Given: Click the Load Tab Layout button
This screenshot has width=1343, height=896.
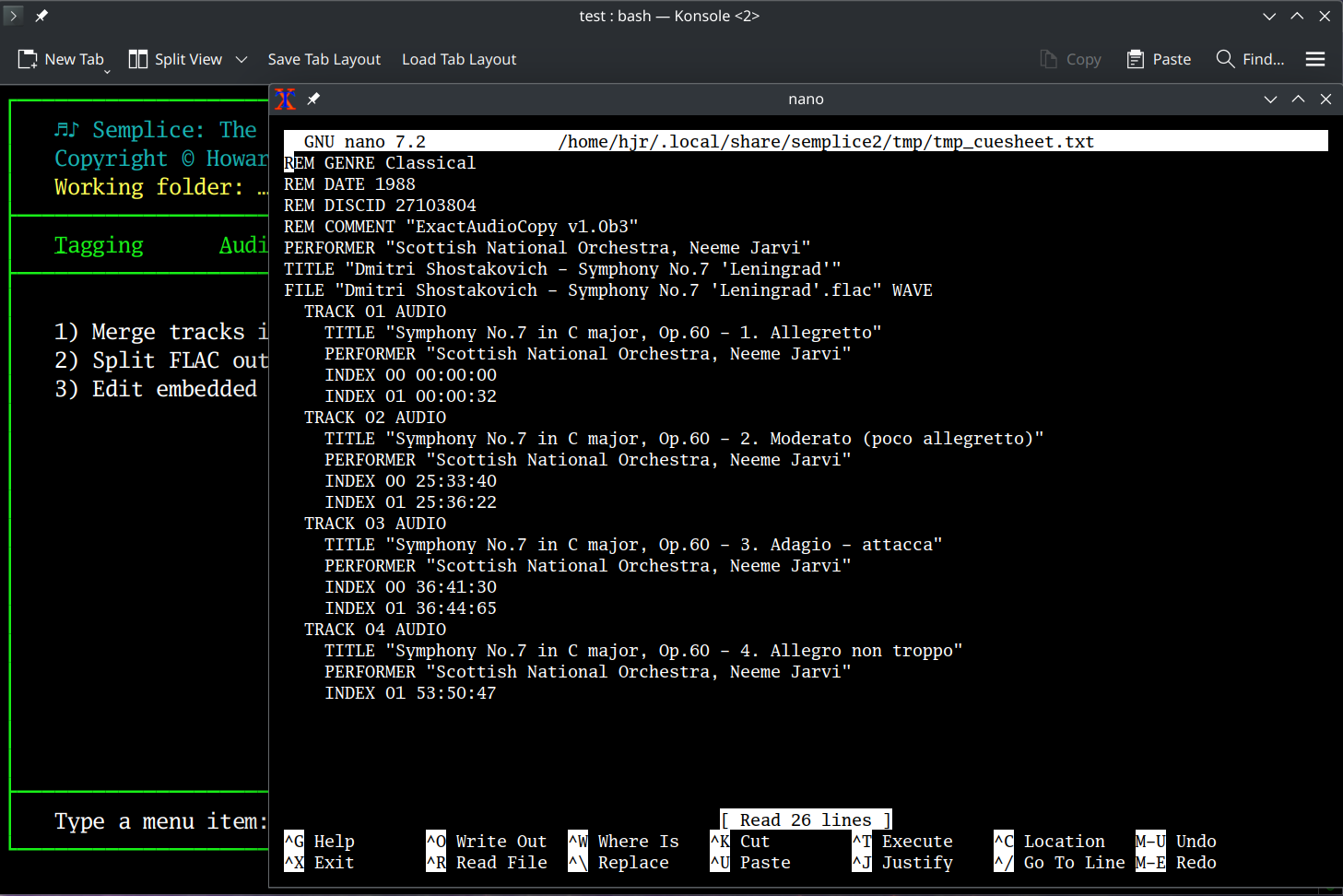Looking at the screenshot, I should pos(458,58).
